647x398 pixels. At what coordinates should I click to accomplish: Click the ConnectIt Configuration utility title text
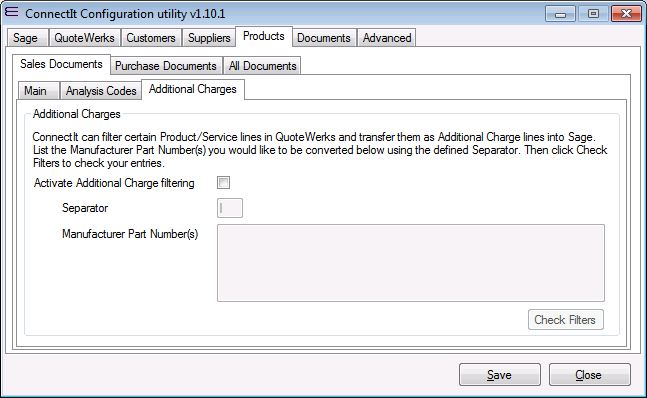125,14
